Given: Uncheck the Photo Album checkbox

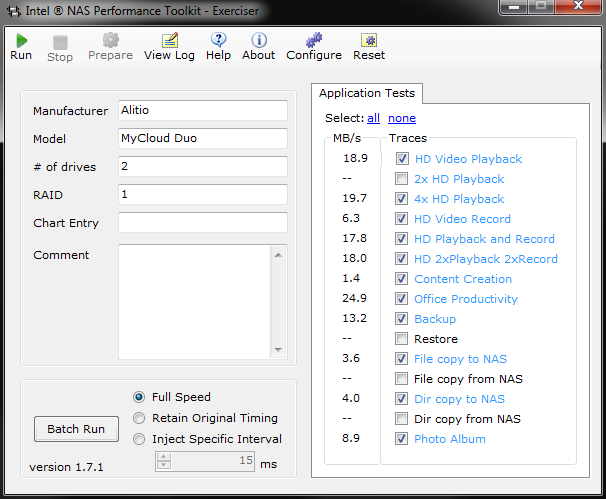Looking at the screenshot, I should 401,439.
